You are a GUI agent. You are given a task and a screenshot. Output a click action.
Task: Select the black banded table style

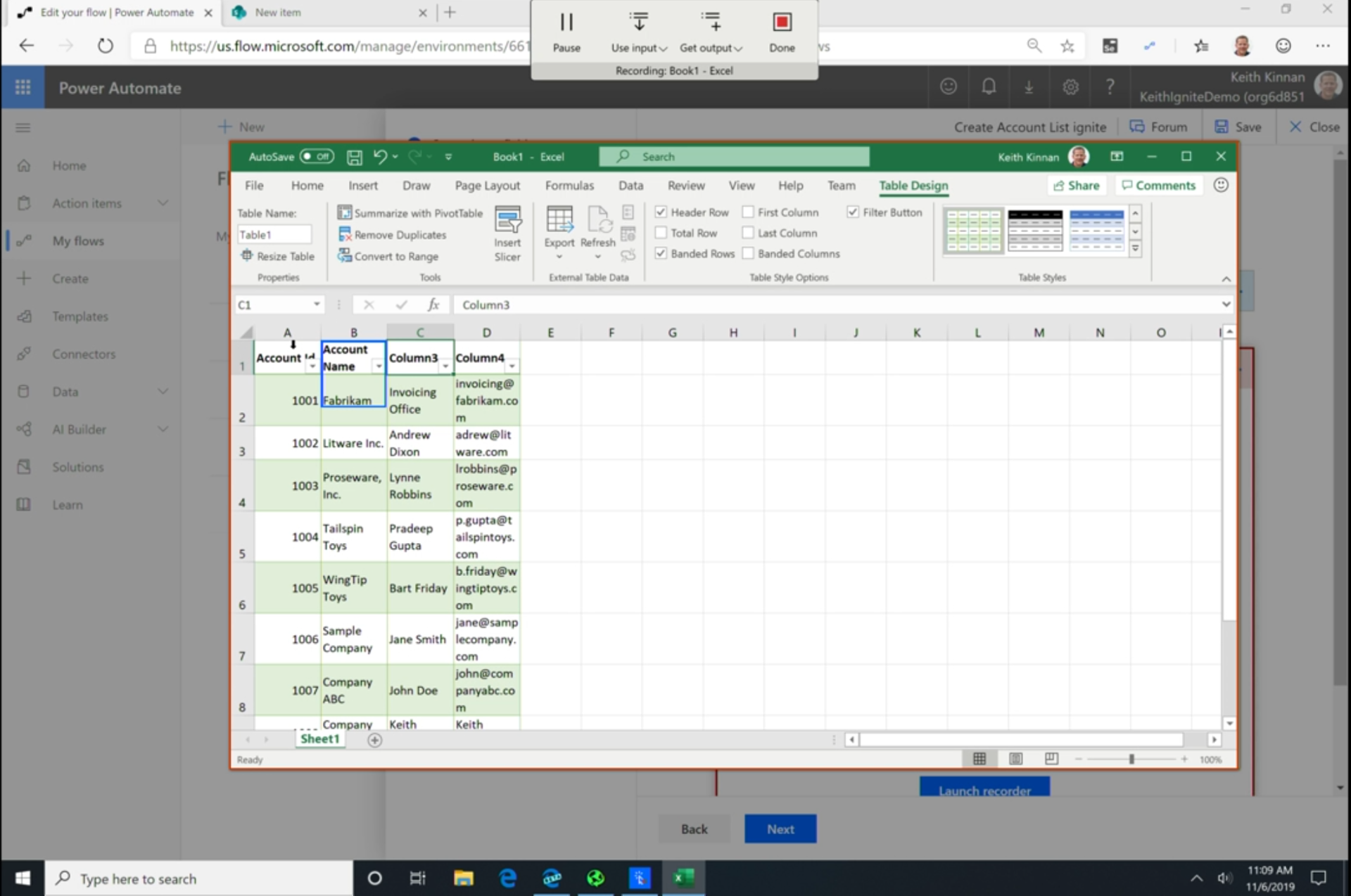tap(1034, 231)
